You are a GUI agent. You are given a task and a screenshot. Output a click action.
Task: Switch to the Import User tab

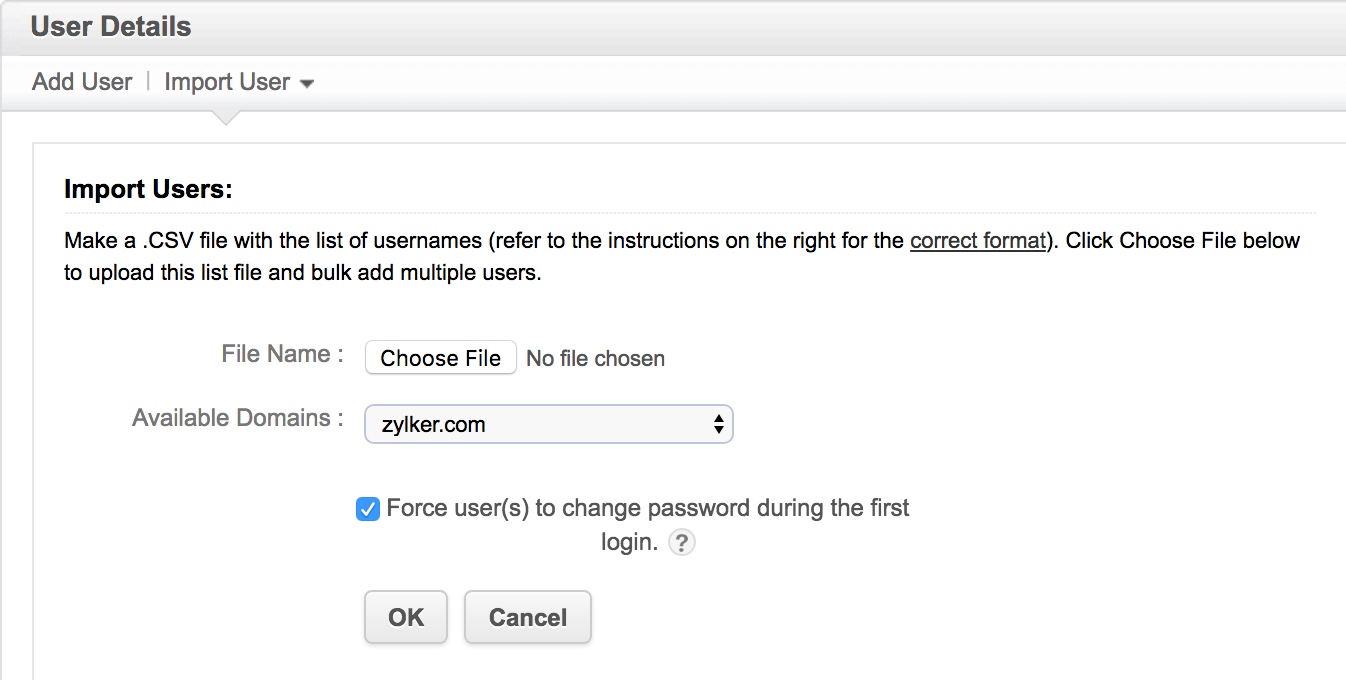pyautogui.click(x=227, y=82)
